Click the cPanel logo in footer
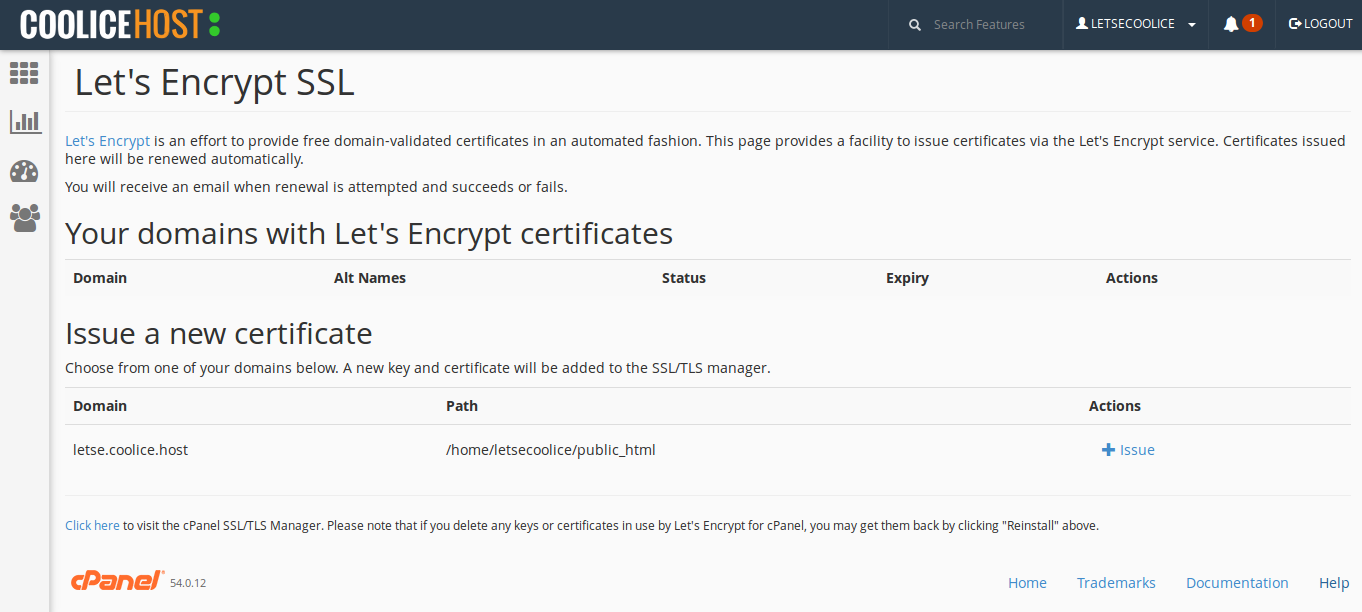 click(x=117, y=581)
